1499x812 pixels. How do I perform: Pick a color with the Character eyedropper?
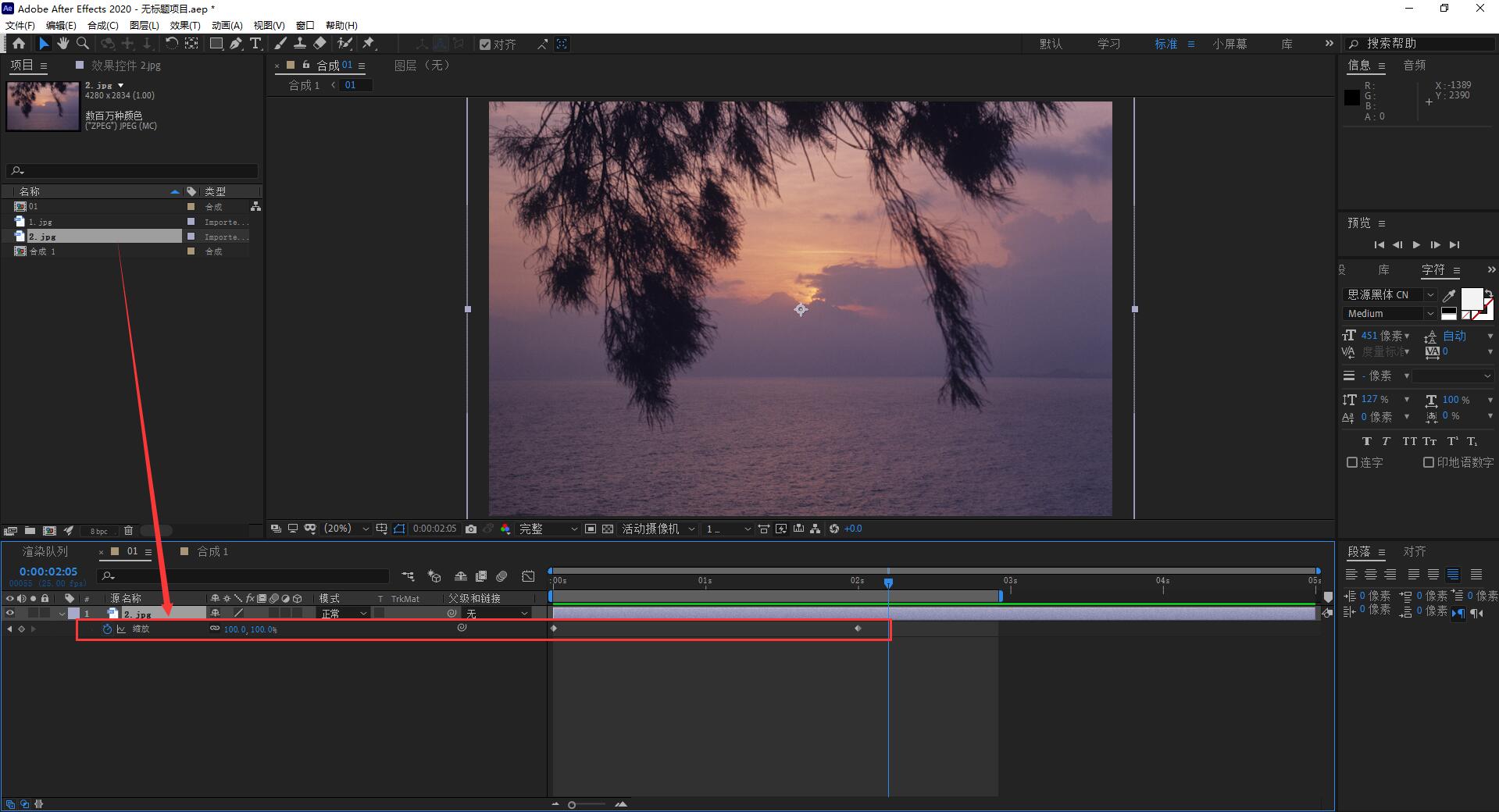[x=1449, y=295]
